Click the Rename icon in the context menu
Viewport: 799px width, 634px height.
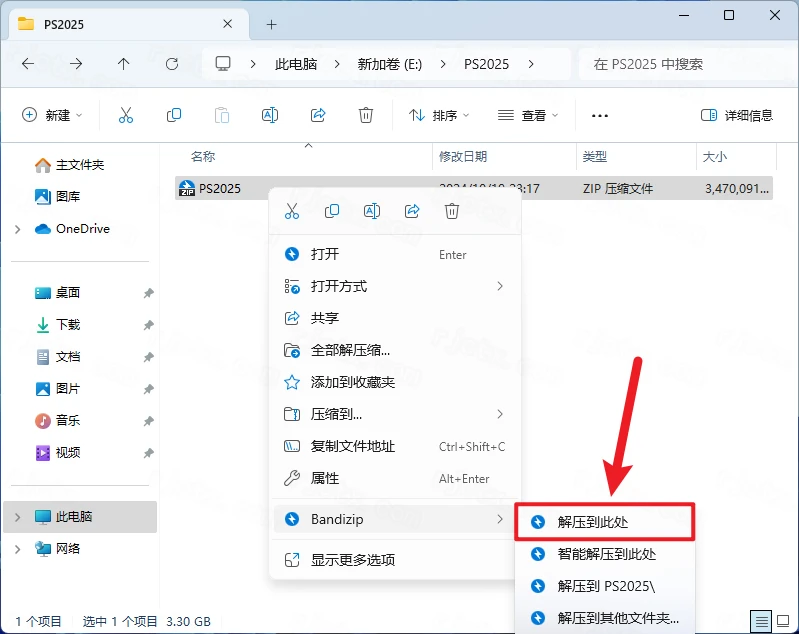point(372,211)
